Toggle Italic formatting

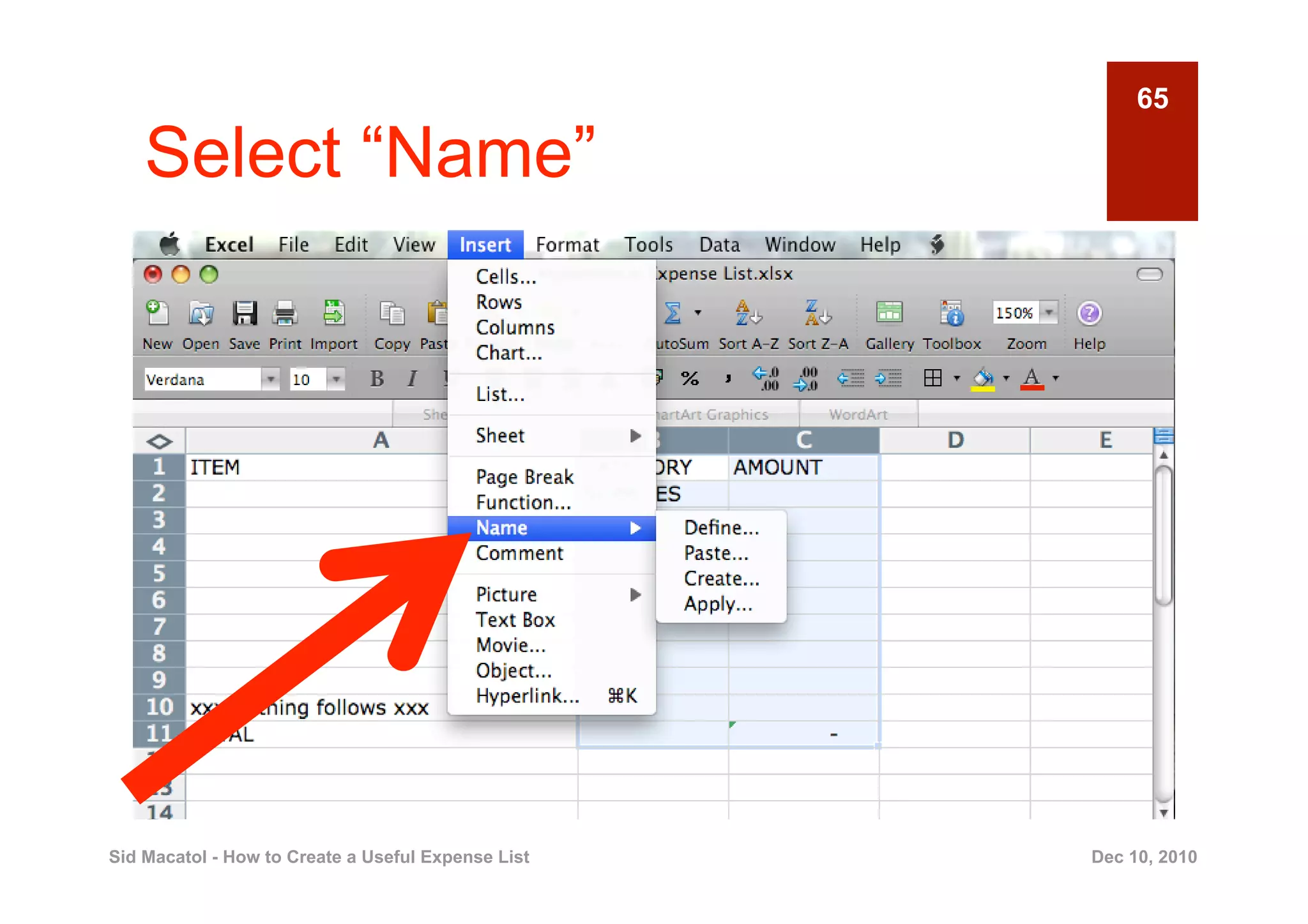pyautogui.click(x=412, y=379)
